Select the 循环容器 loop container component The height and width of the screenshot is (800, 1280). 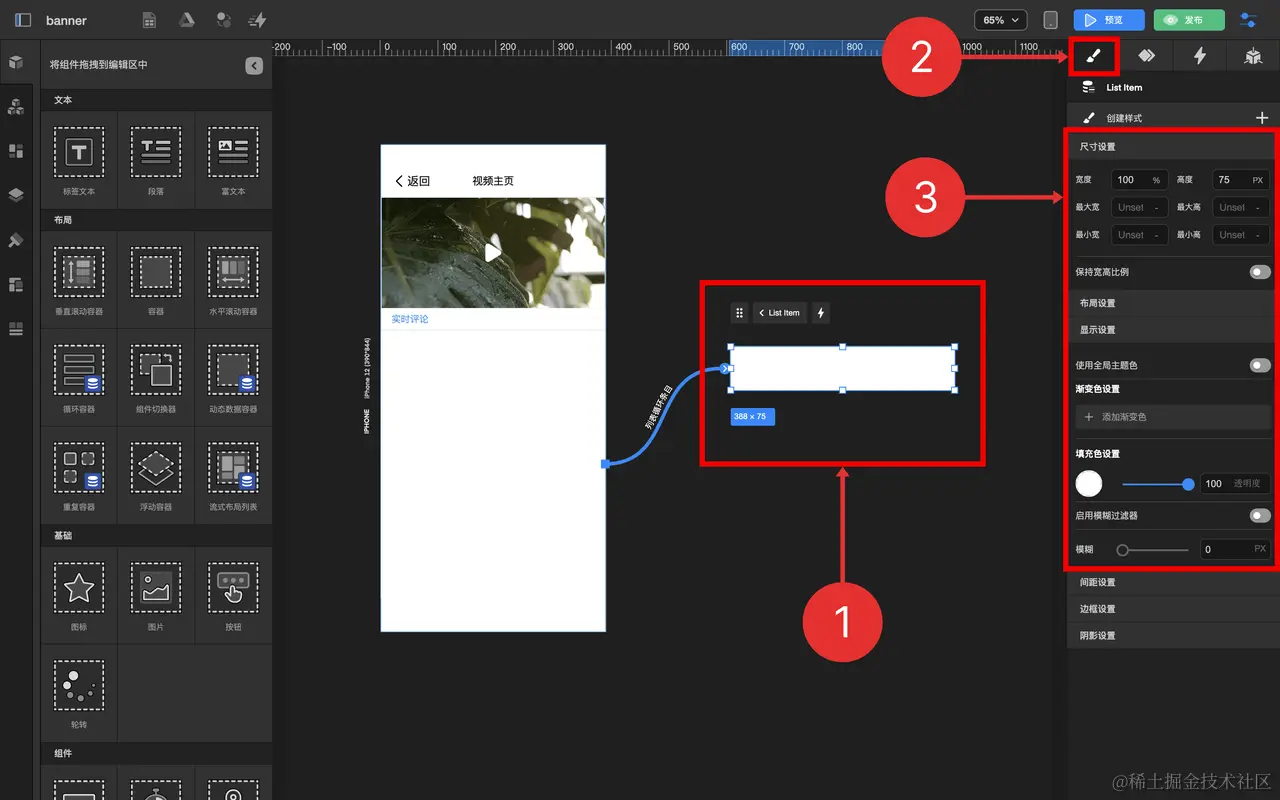(x=79, y=377)
